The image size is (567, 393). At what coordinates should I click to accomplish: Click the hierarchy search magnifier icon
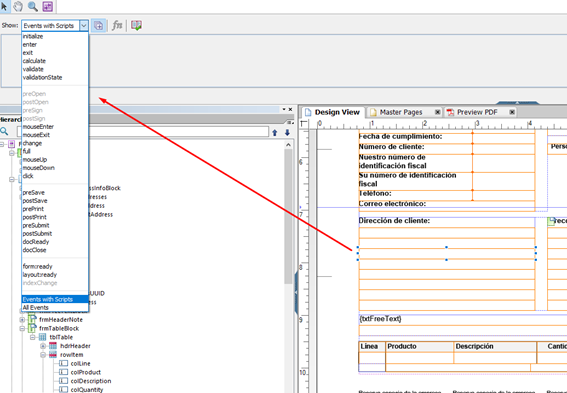click(x=4, y=131)
